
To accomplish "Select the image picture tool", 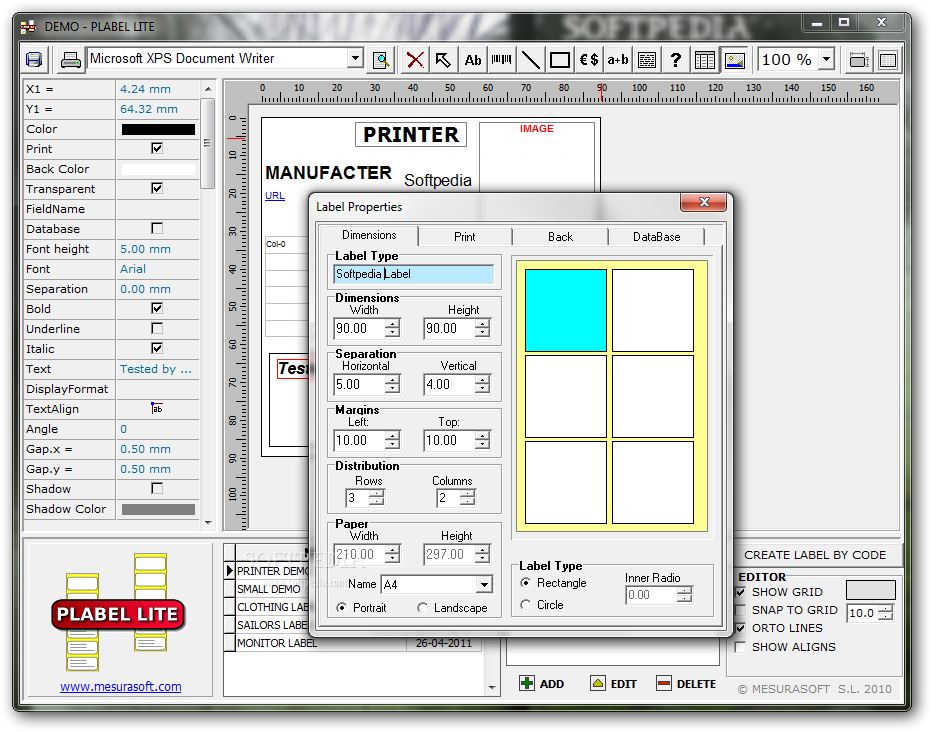I will (x=735, y=60).
